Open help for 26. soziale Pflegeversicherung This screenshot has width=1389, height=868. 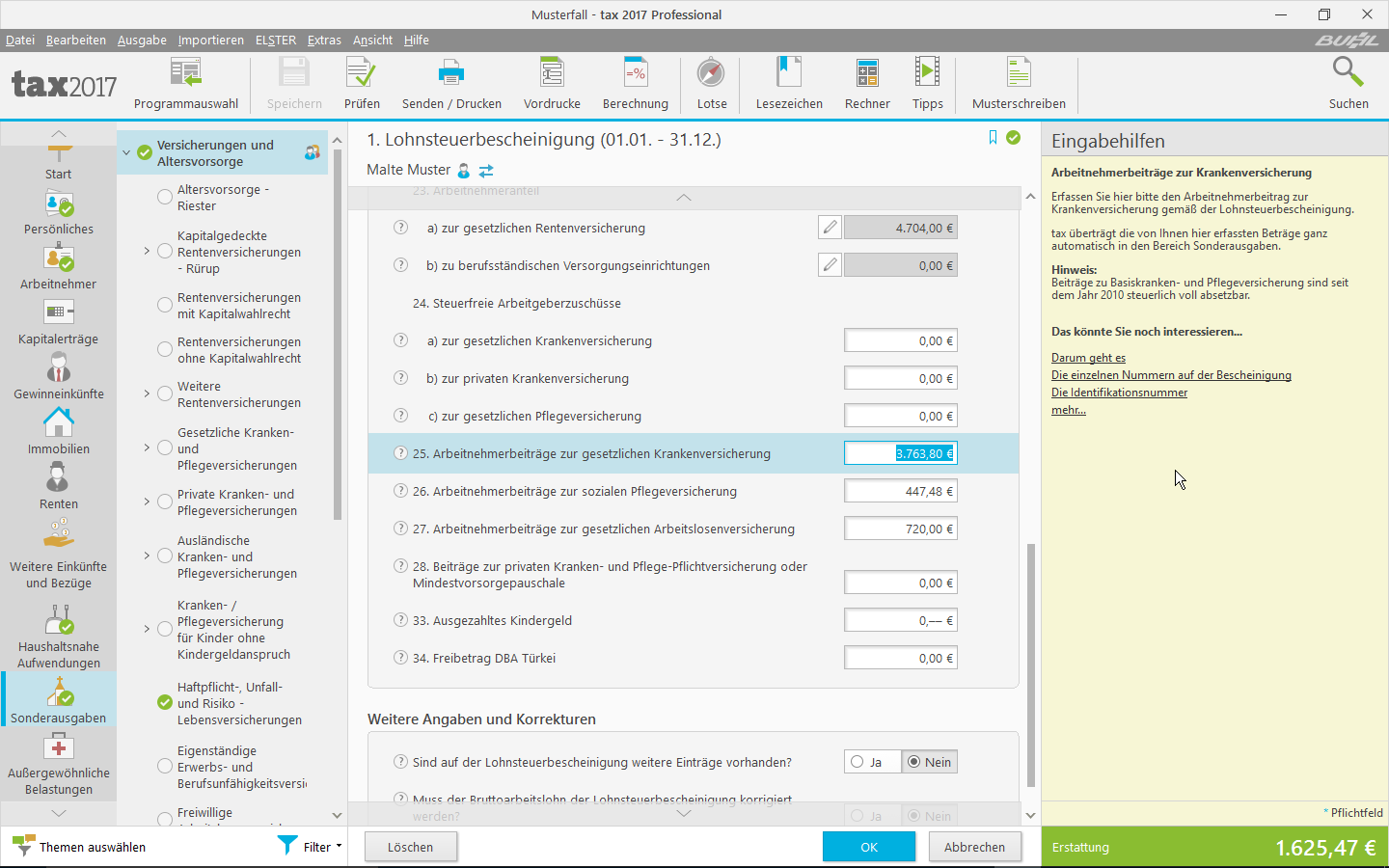tap(400, 491)
